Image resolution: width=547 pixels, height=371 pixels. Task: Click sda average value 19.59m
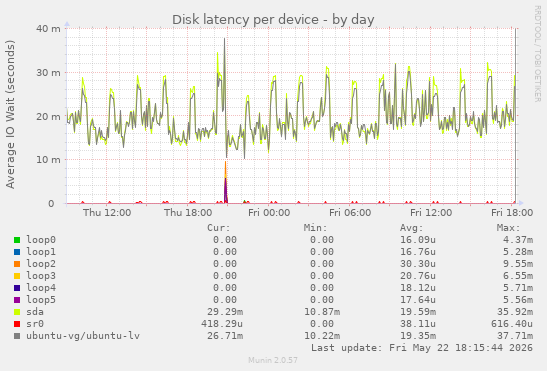[418, 312]
